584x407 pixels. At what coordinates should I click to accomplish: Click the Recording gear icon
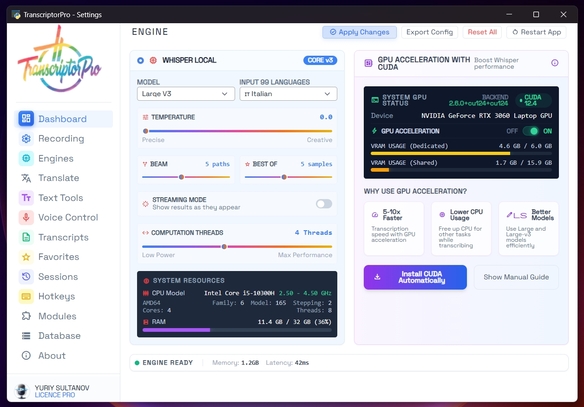pos(26,139)
